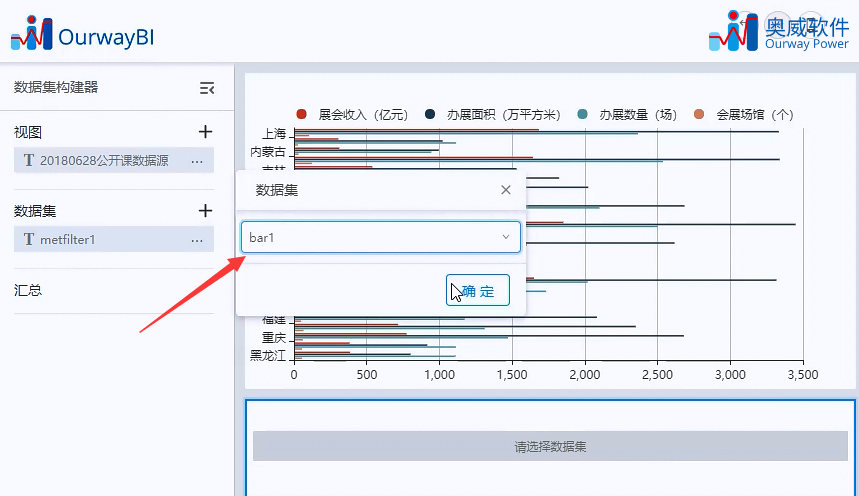The height and width of the screenshot is (496, 859).
Task: Toggle the 办展面积（万平方米） legend series
Action: [492, 115]
